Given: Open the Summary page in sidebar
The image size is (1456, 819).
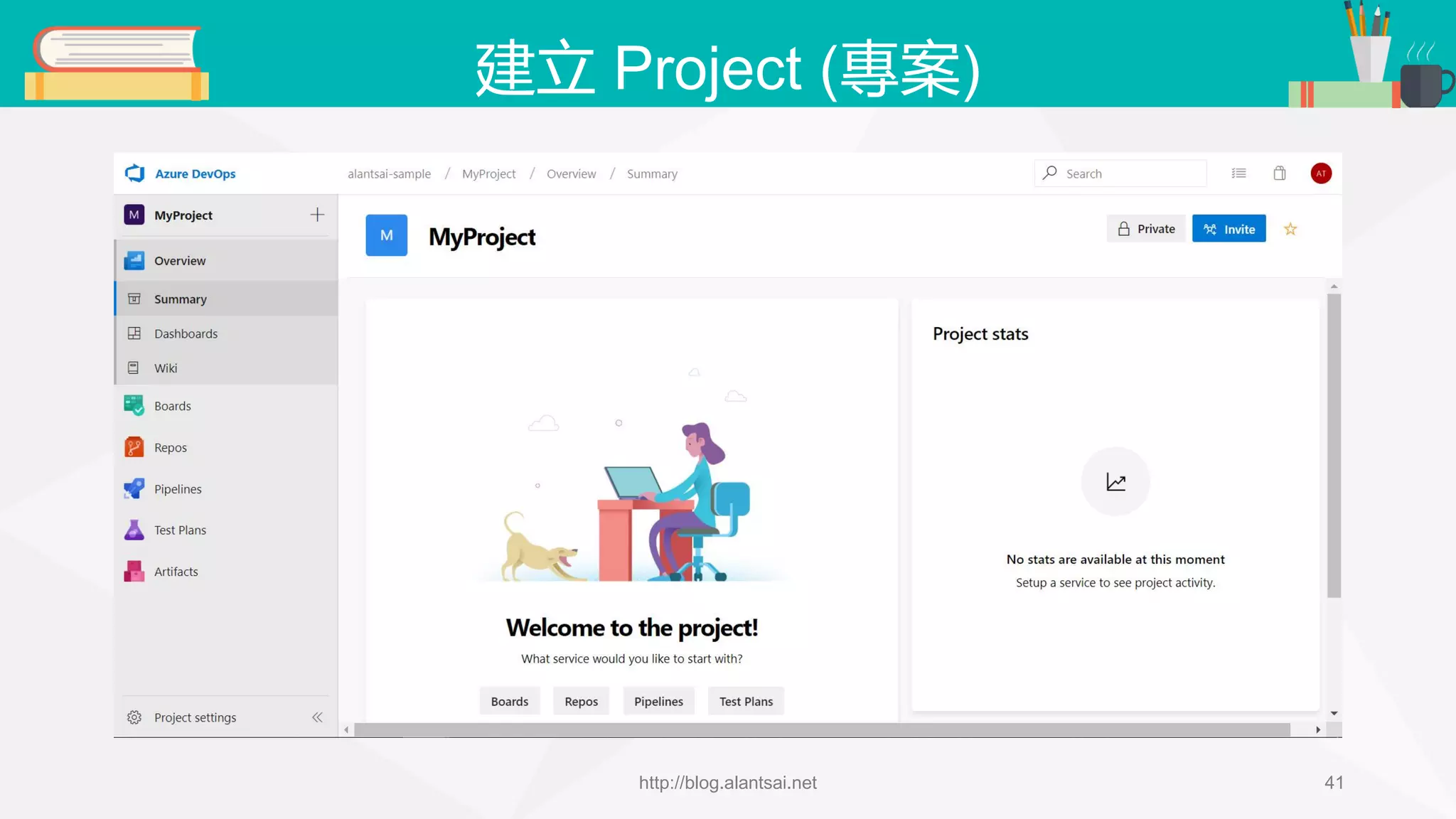Looking at the screenshot, I should [226, 299].
